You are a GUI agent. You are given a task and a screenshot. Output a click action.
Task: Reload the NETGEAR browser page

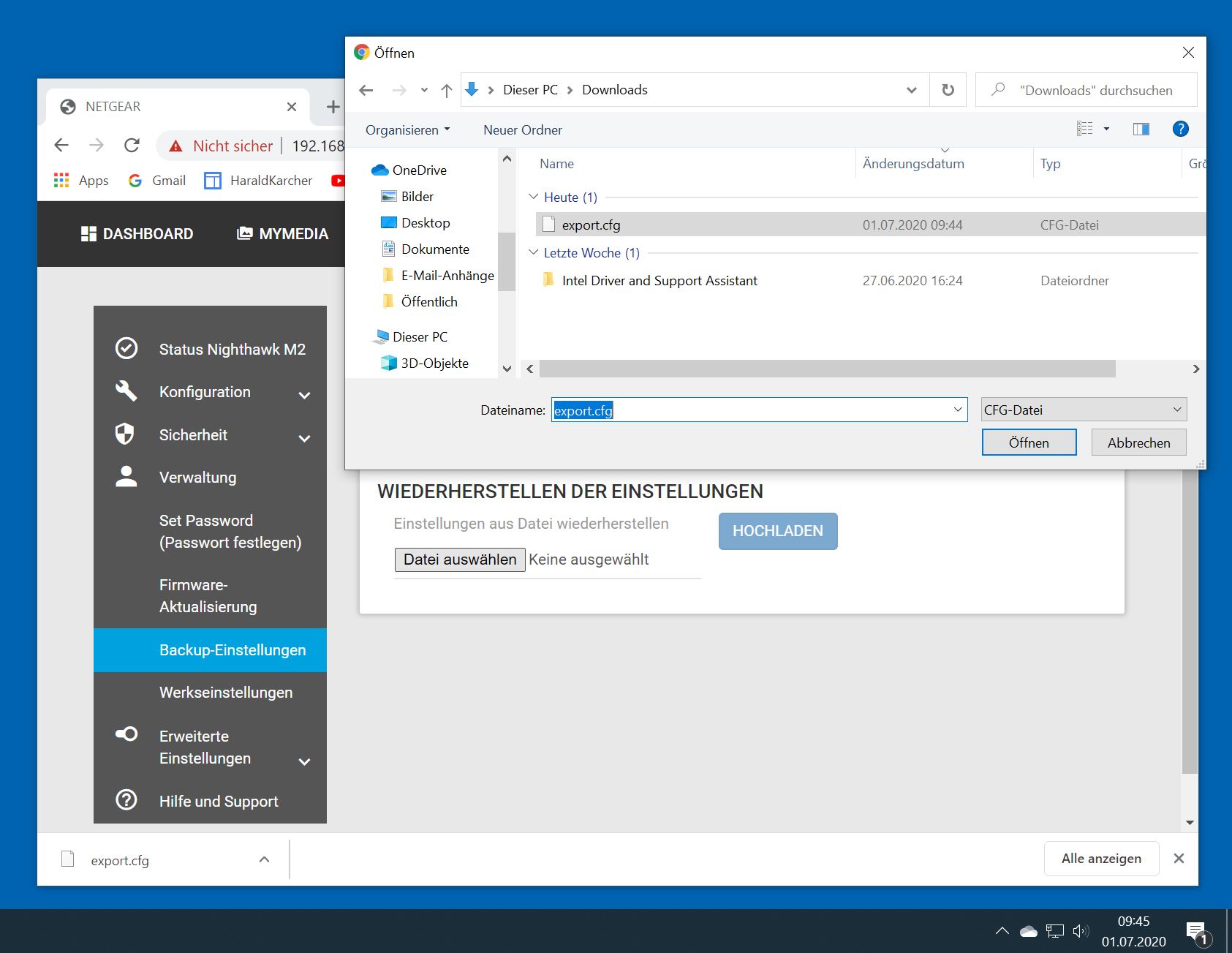132,146
